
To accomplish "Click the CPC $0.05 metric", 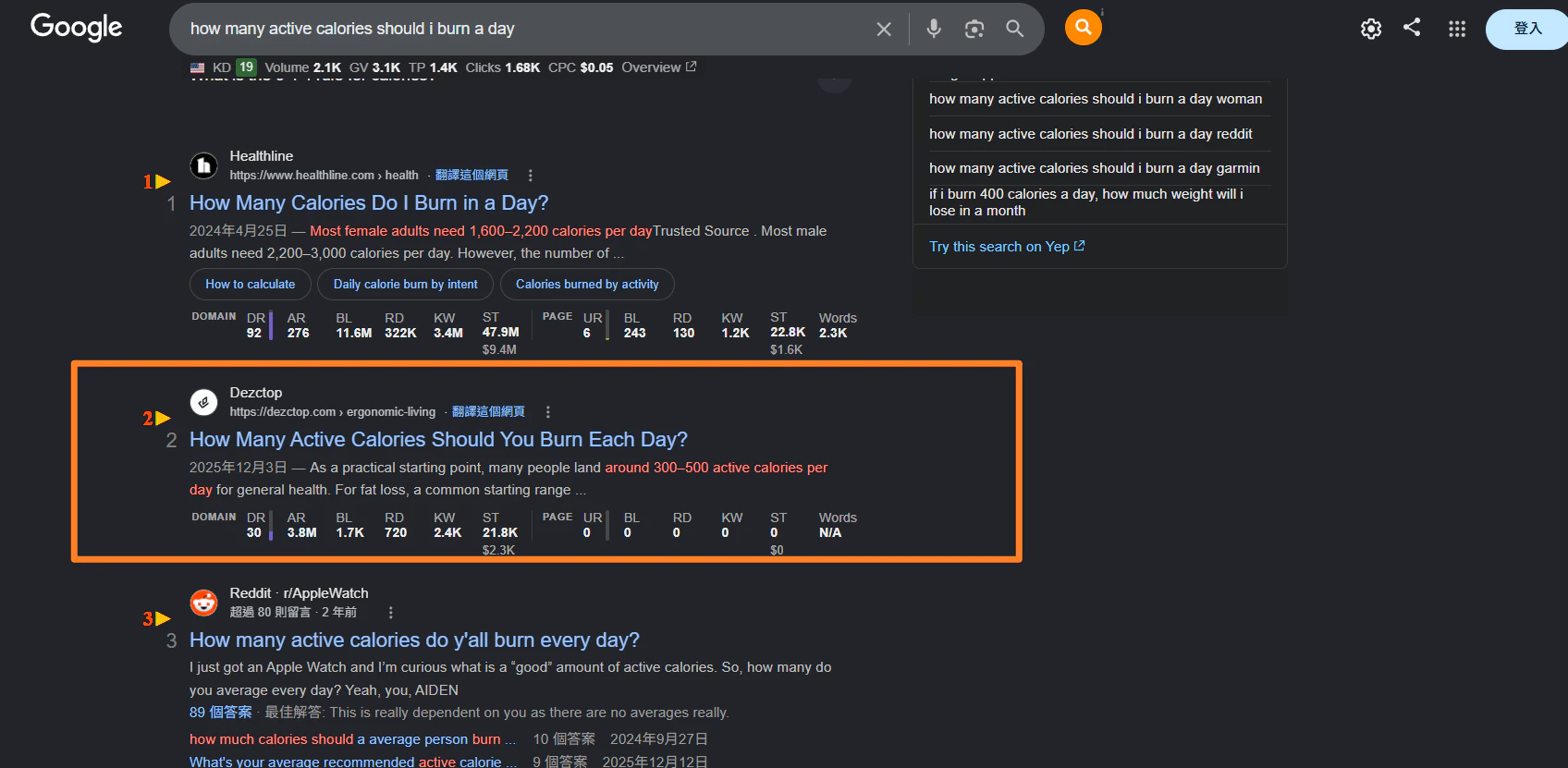I will point(581,67).
